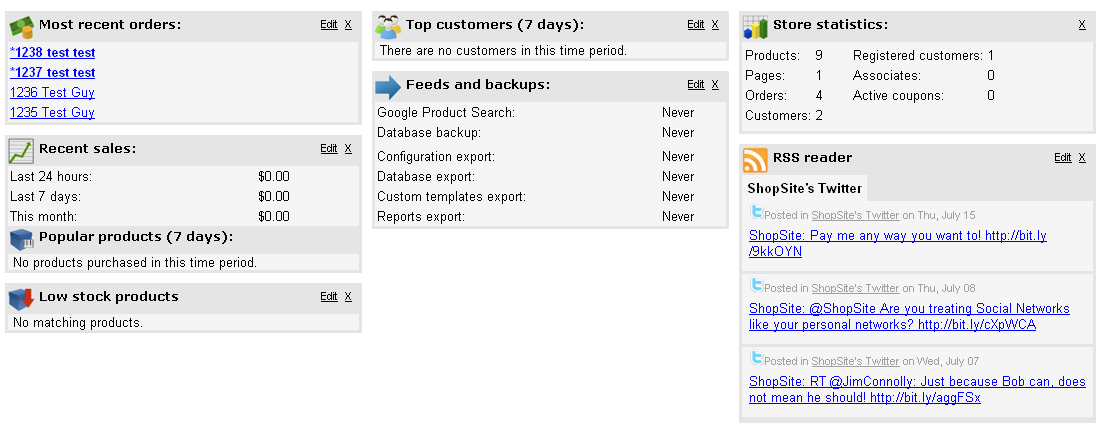Viewport: 1104px width, 427px height.
Task: Select the ShopSite's Twitter tab
Action: point(805,188)
